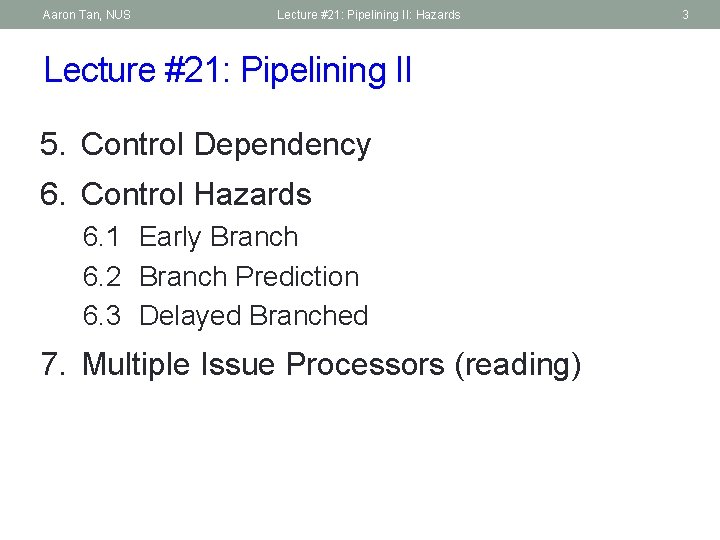Select the '5. Control Dependency' outline item
The height and width of the screenshot is (540, 720).
(205, 145)
